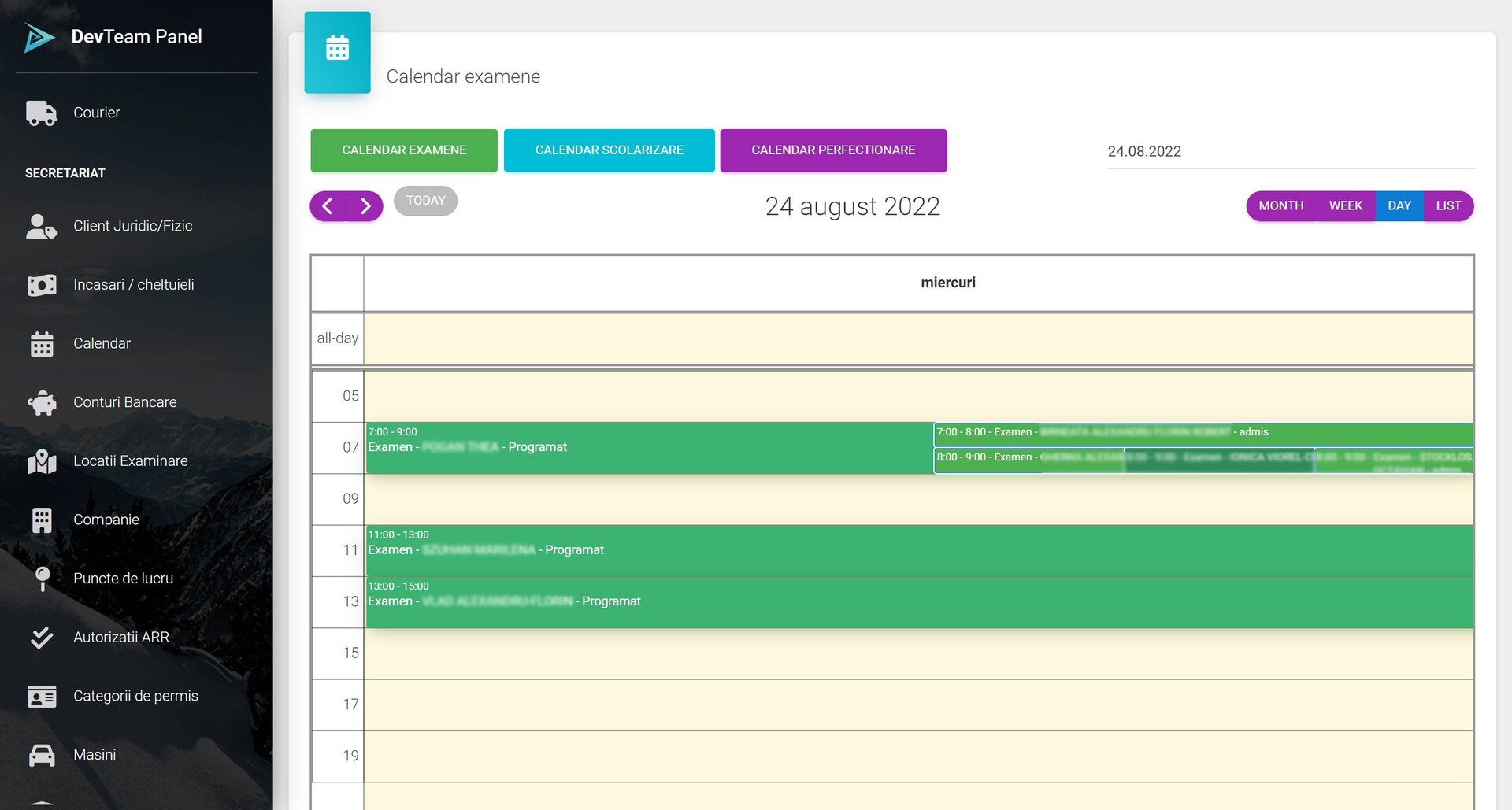Click the Incasari / cheltuieli money icon
Viewport: 1512px width, 810px height.
coord(41,285)
